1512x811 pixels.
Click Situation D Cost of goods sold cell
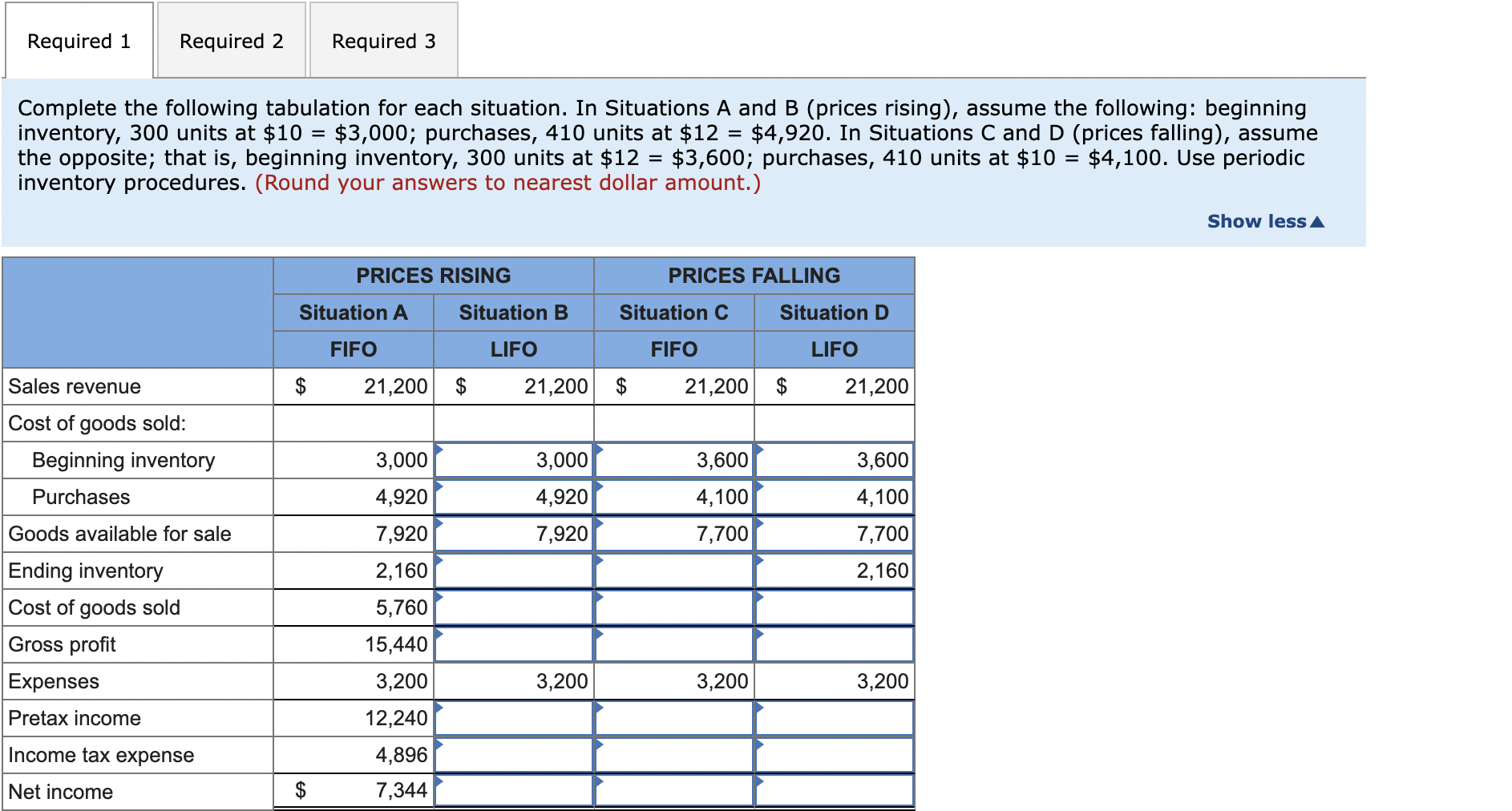point(834,607)
